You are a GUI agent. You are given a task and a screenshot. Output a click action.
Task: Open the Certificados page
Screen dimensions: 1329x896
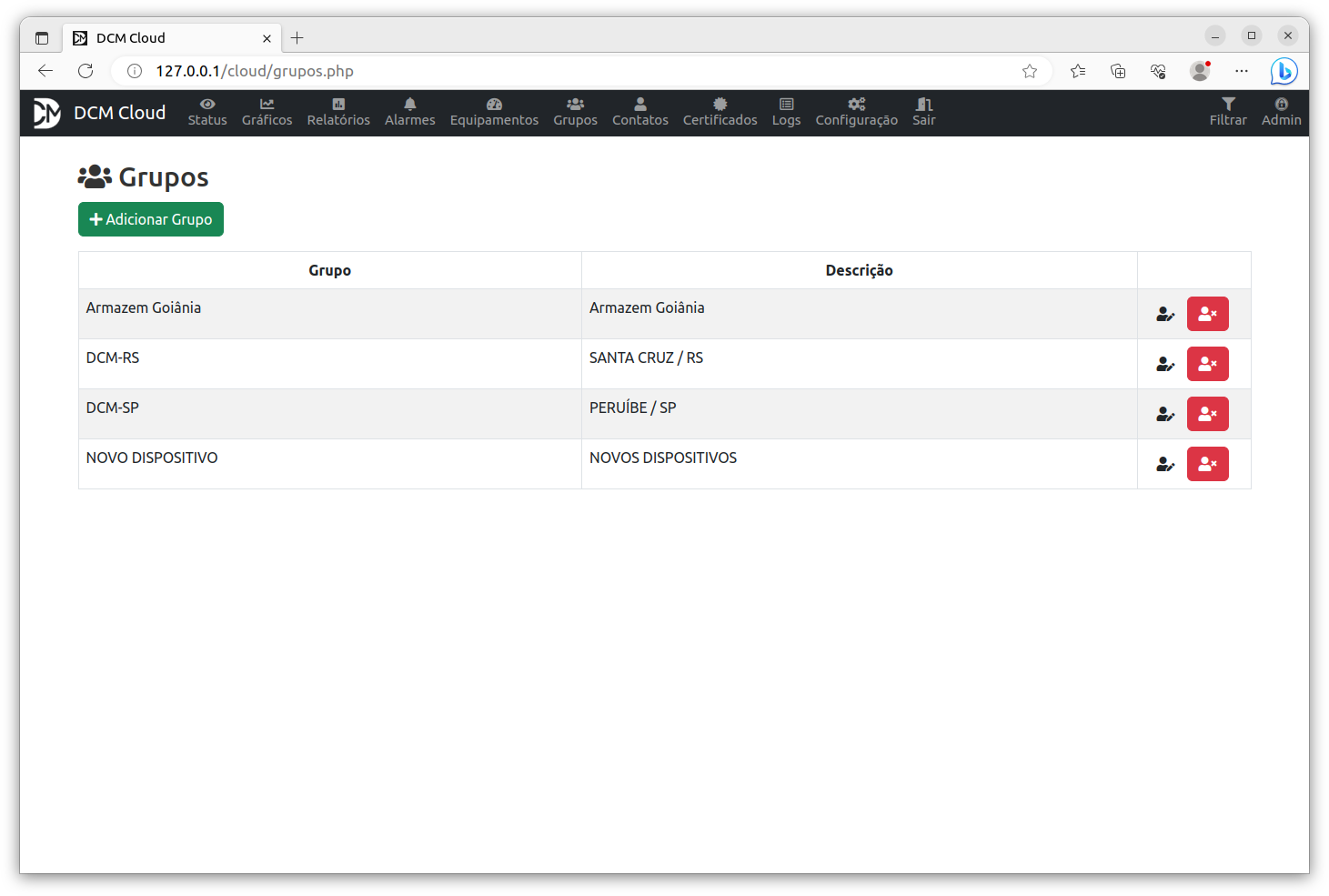[x=720, y=111]
